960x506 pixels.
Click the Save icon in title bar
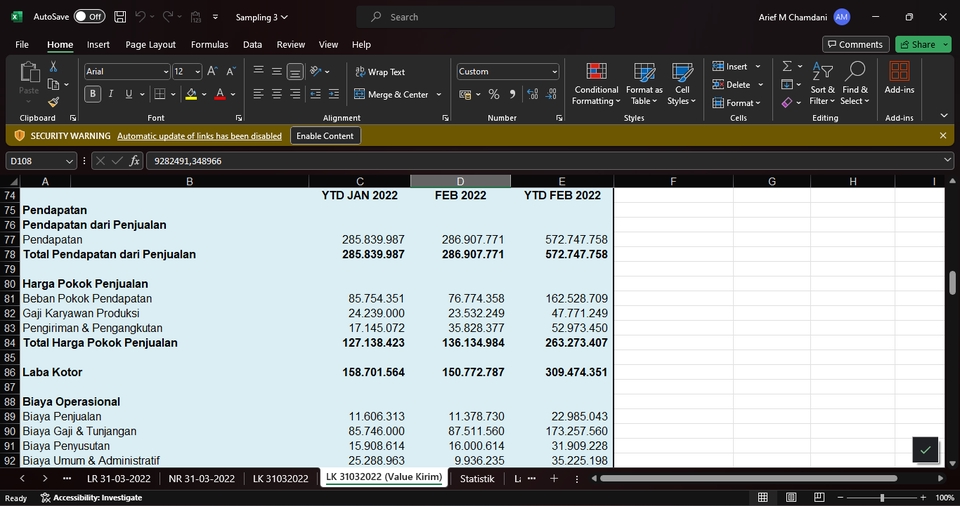coord(120,17)
